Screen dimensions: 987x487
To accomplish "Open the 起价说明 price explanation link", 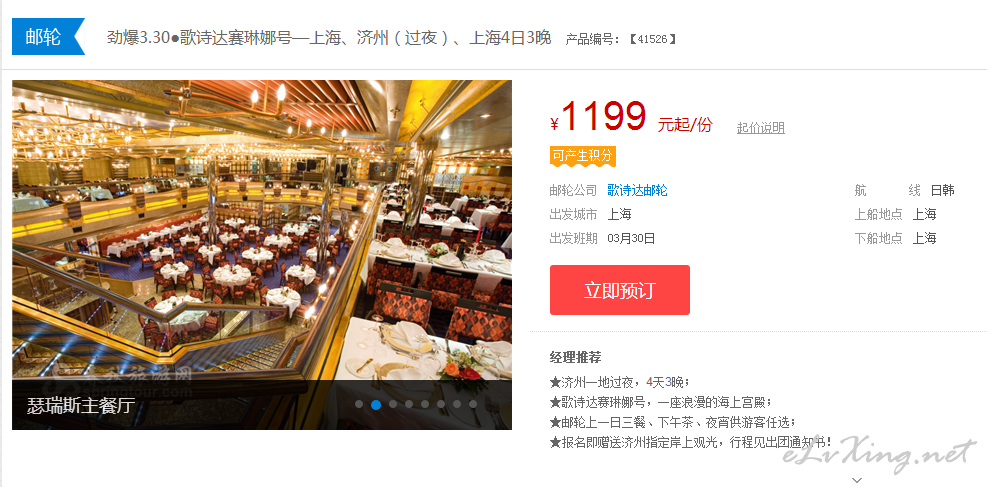I will (760, 128).
